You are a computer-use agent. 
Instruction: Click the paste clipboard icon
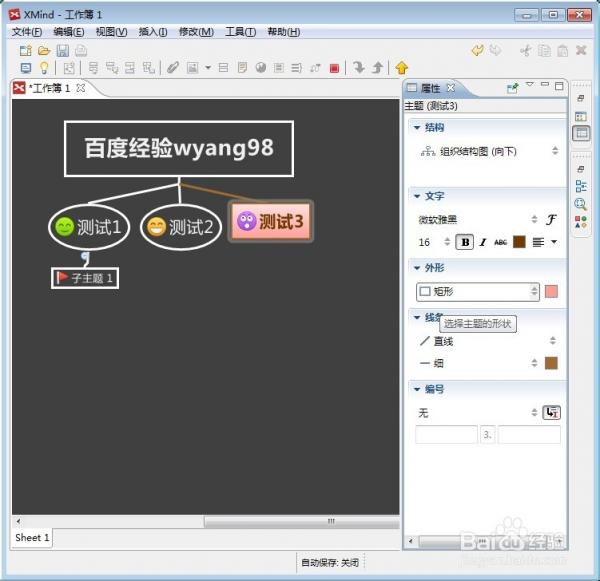562,51
